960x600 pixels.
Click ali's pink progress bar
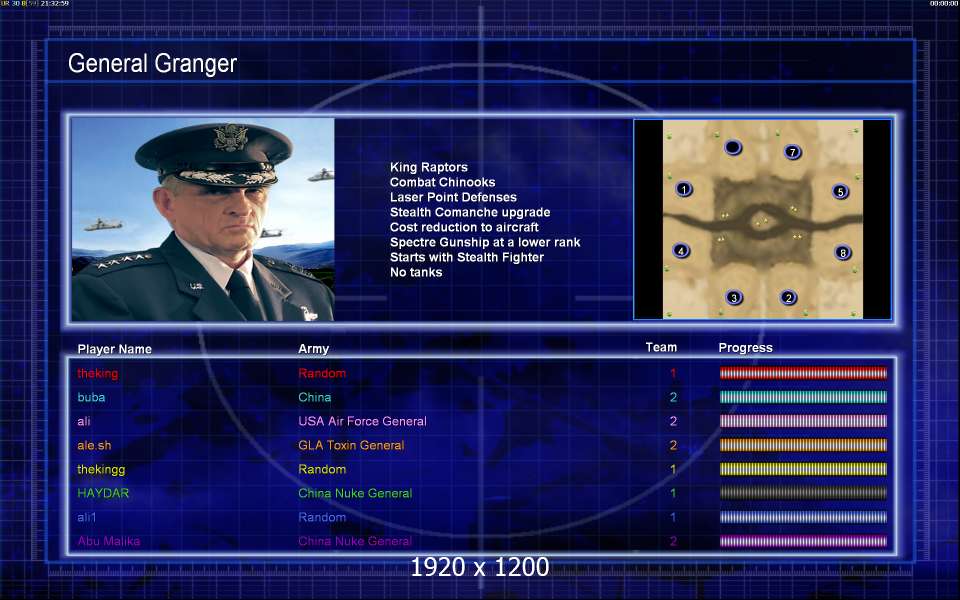pos(803,421)
